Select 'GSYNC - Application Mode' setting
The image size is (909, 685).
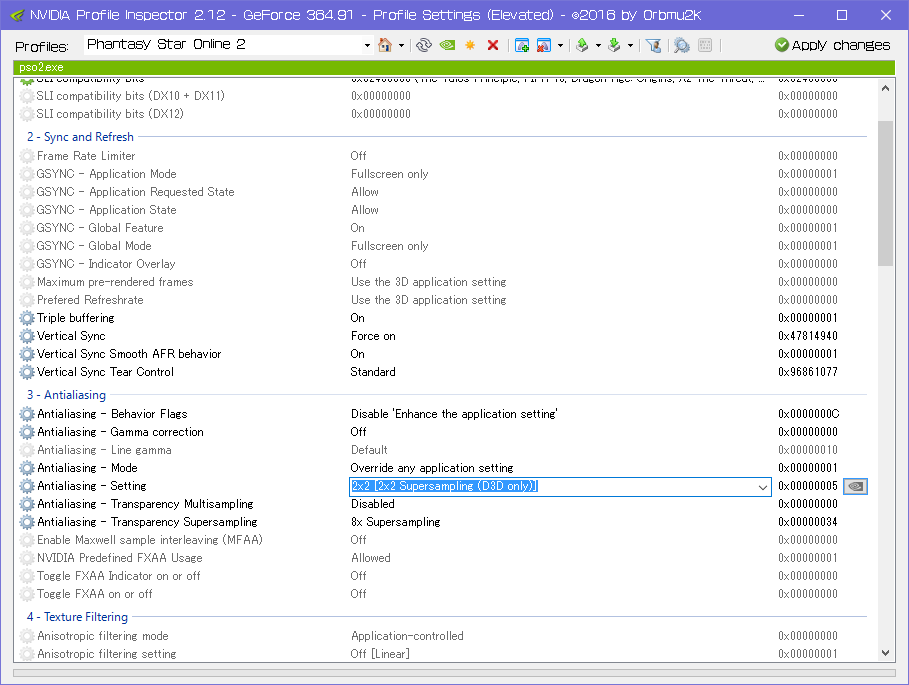pyautogui.click(x=107, y=174)
